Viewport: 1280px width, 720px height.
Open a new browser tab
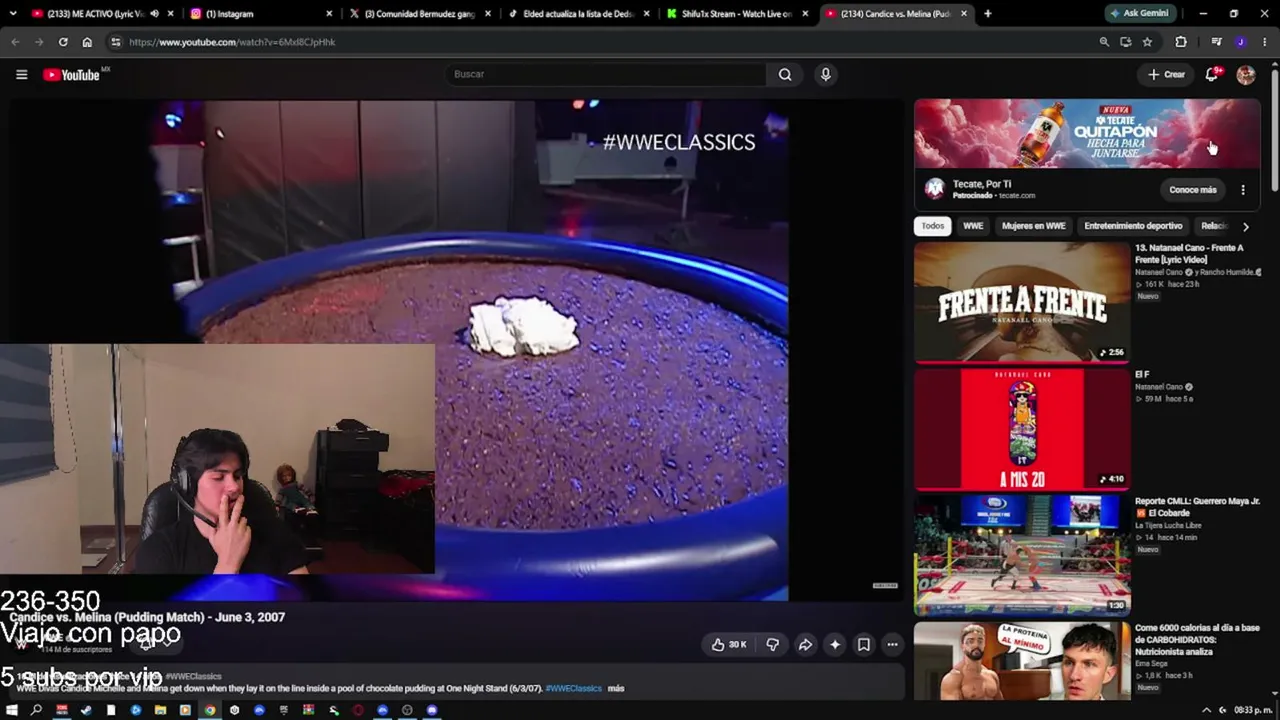pyautogui.click(x=988, y=14)
